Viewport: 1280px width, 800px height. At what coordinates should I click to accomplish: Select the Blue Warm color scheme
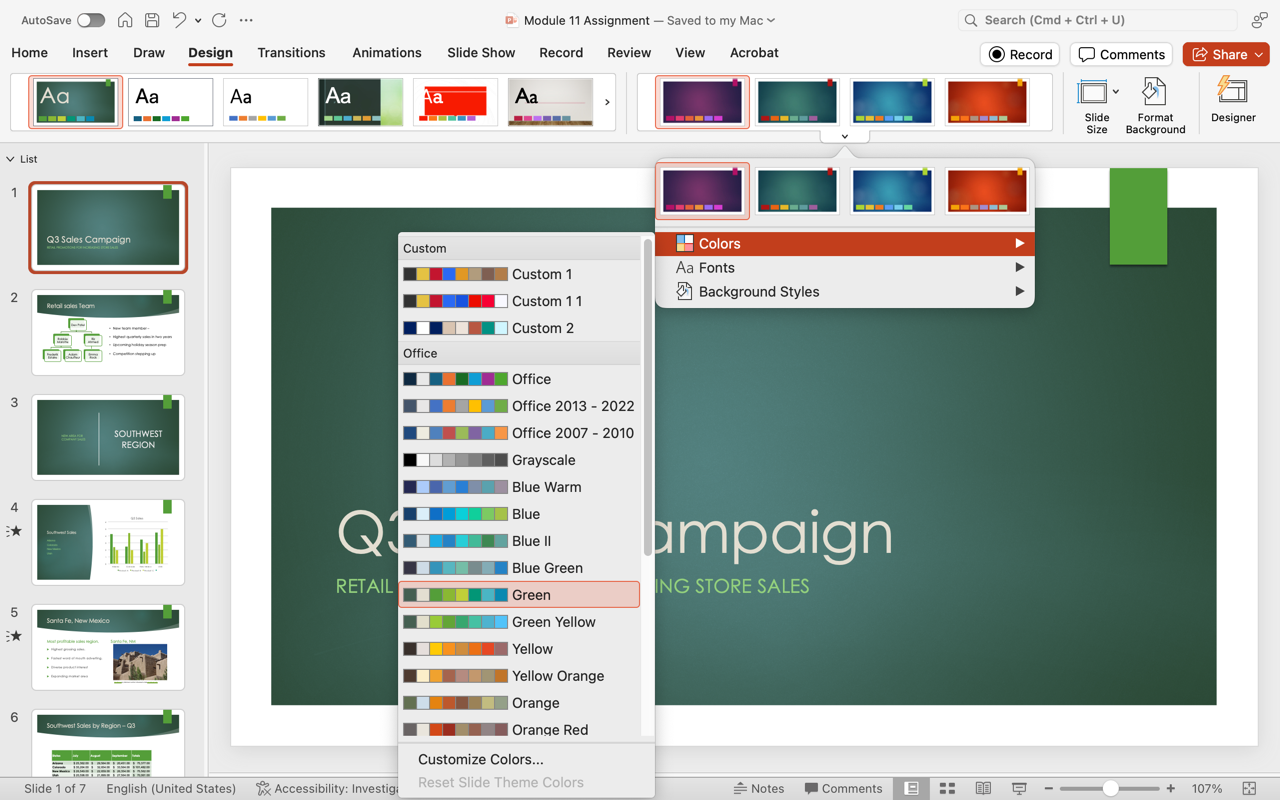coord(520,487)
